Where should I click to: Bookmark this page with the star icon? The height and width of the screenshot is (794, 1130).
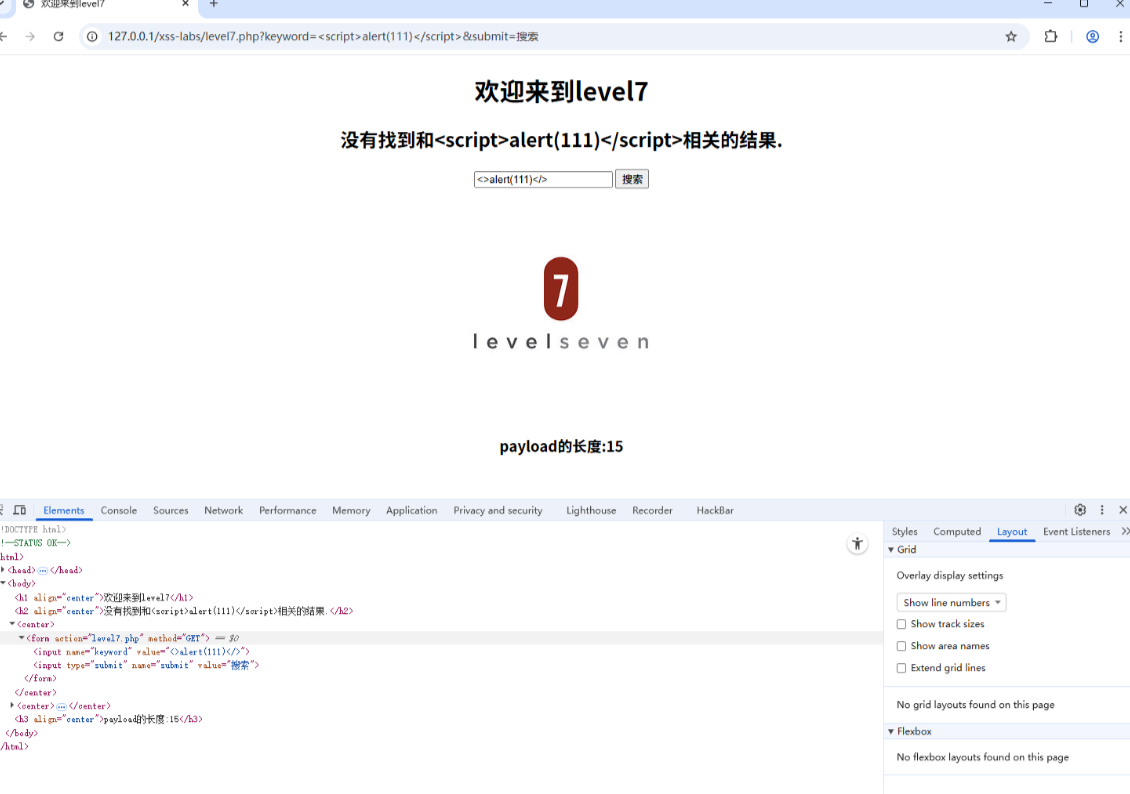[1011, 37]
